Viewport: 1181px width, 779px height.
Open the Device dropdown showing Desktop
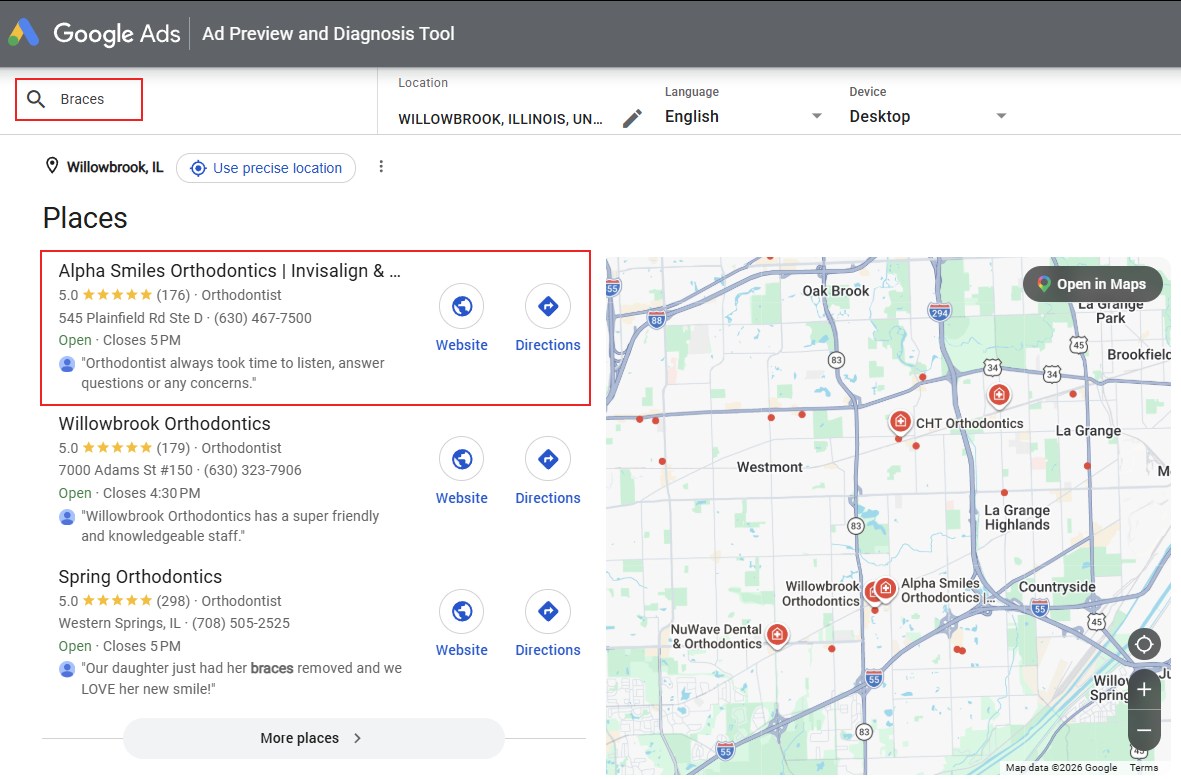[928, 116]
